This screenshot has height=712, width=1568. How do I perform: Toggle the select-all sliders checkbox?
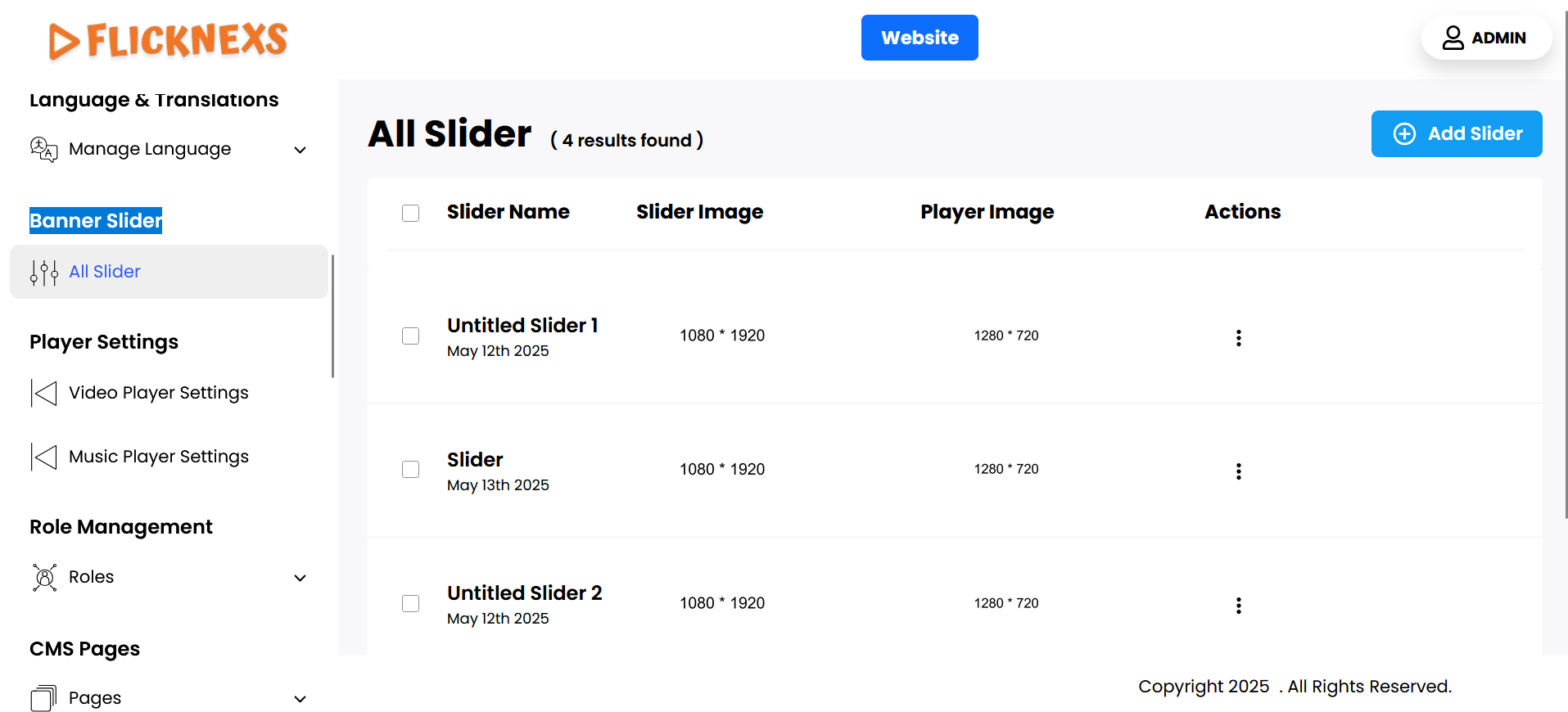[x=411, y=213]
